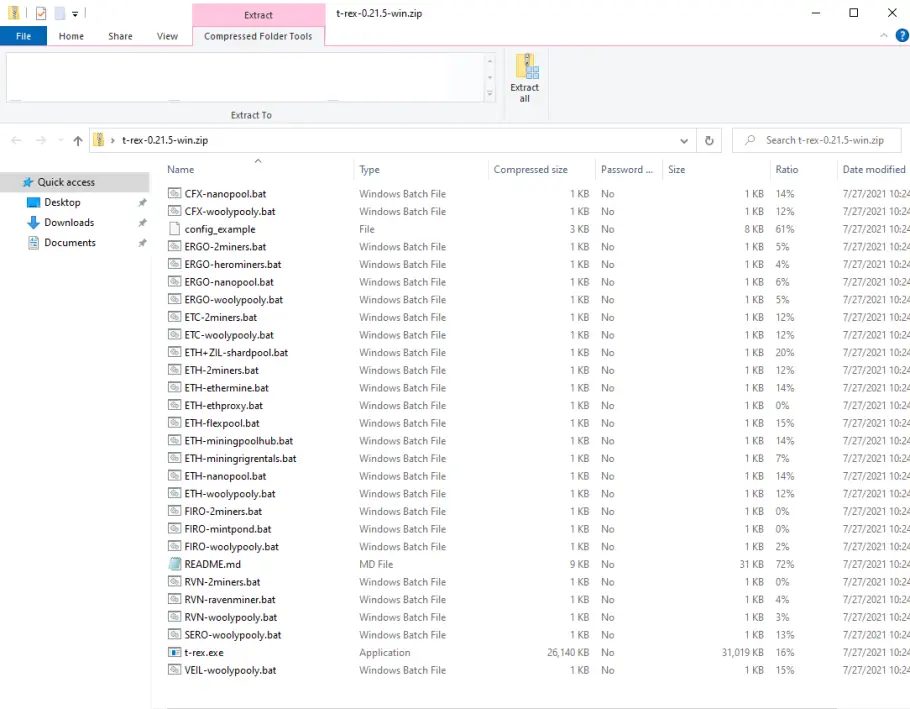The image size is (910, 709).
Task: Click the pin icon next to Desktop
Action: tap(142, 202)
